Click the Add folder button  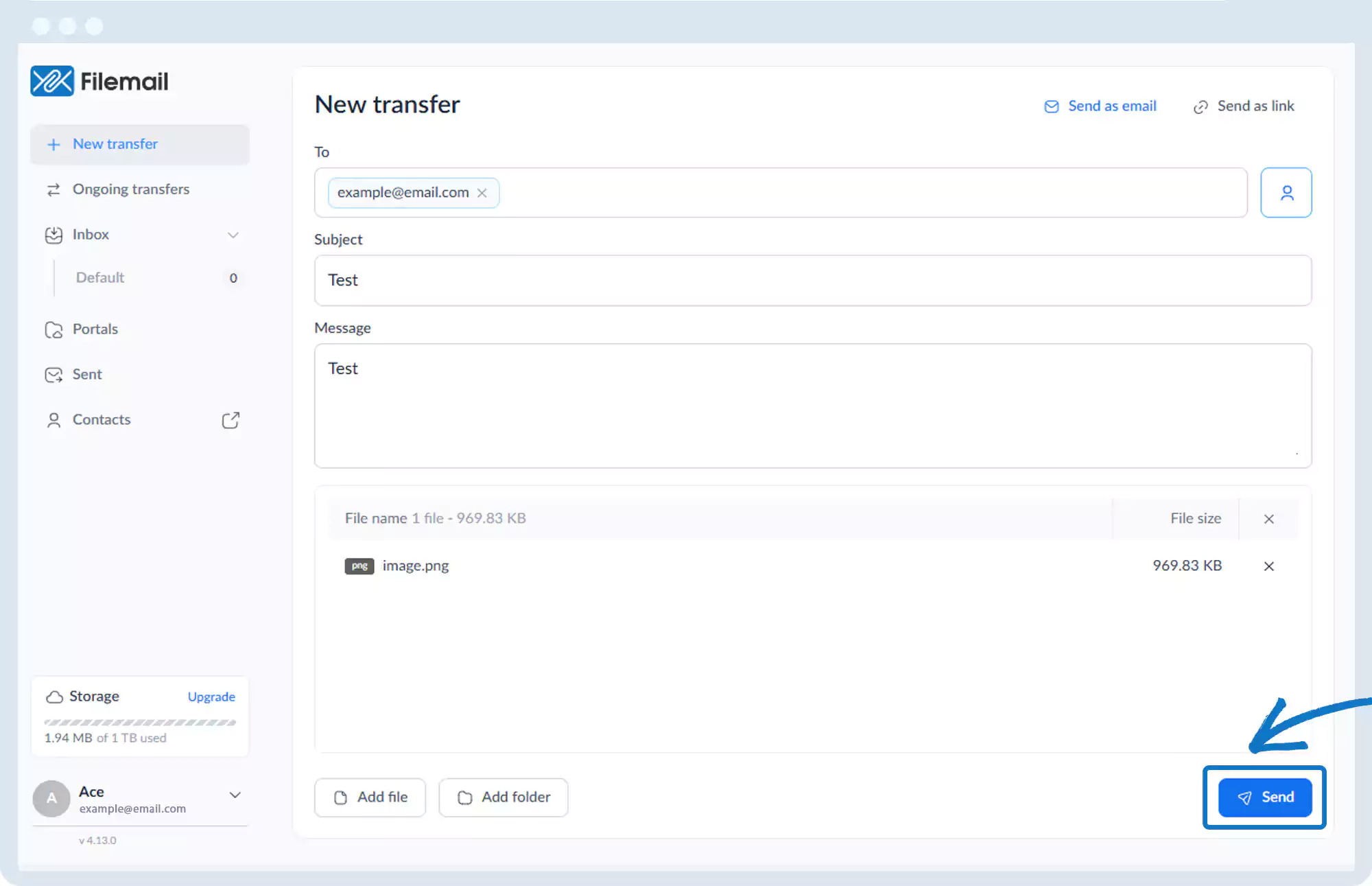504,797
